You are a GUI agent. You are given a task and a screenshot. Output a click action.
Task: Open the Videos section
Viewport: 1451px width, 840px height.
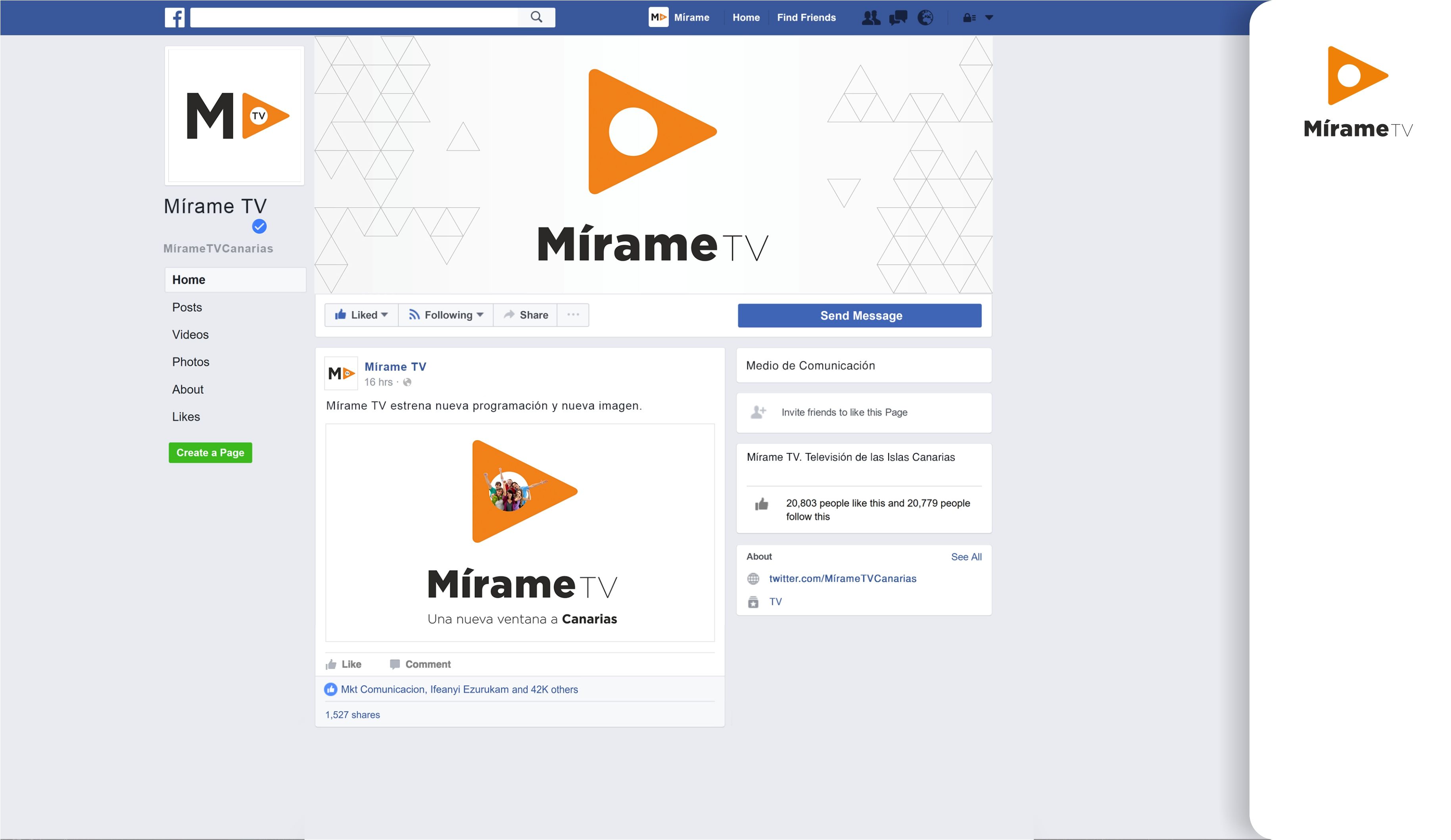(x=190, y=334)
